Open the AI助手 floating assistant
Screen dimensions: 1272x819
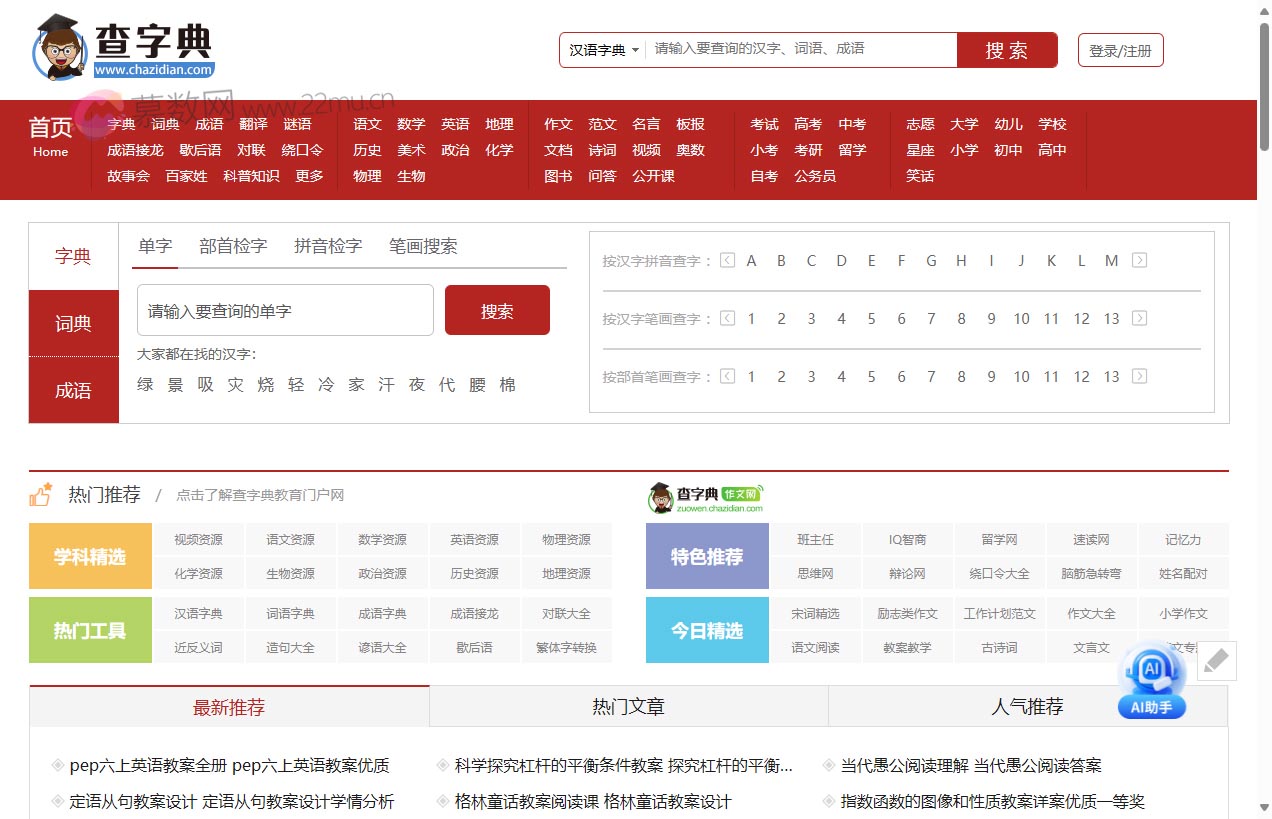tap(1151, 686)
